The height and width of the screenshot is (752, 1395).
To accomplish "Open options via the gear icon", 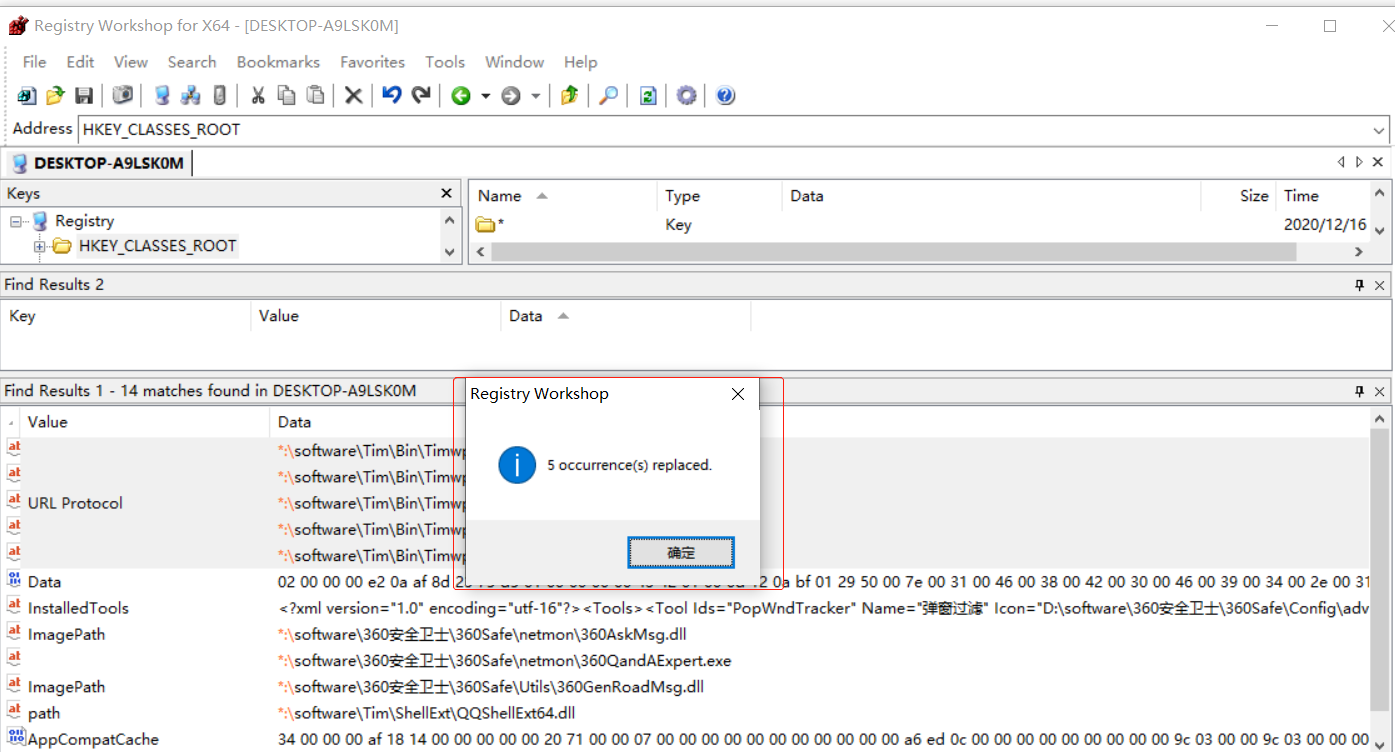I will 686,96.
